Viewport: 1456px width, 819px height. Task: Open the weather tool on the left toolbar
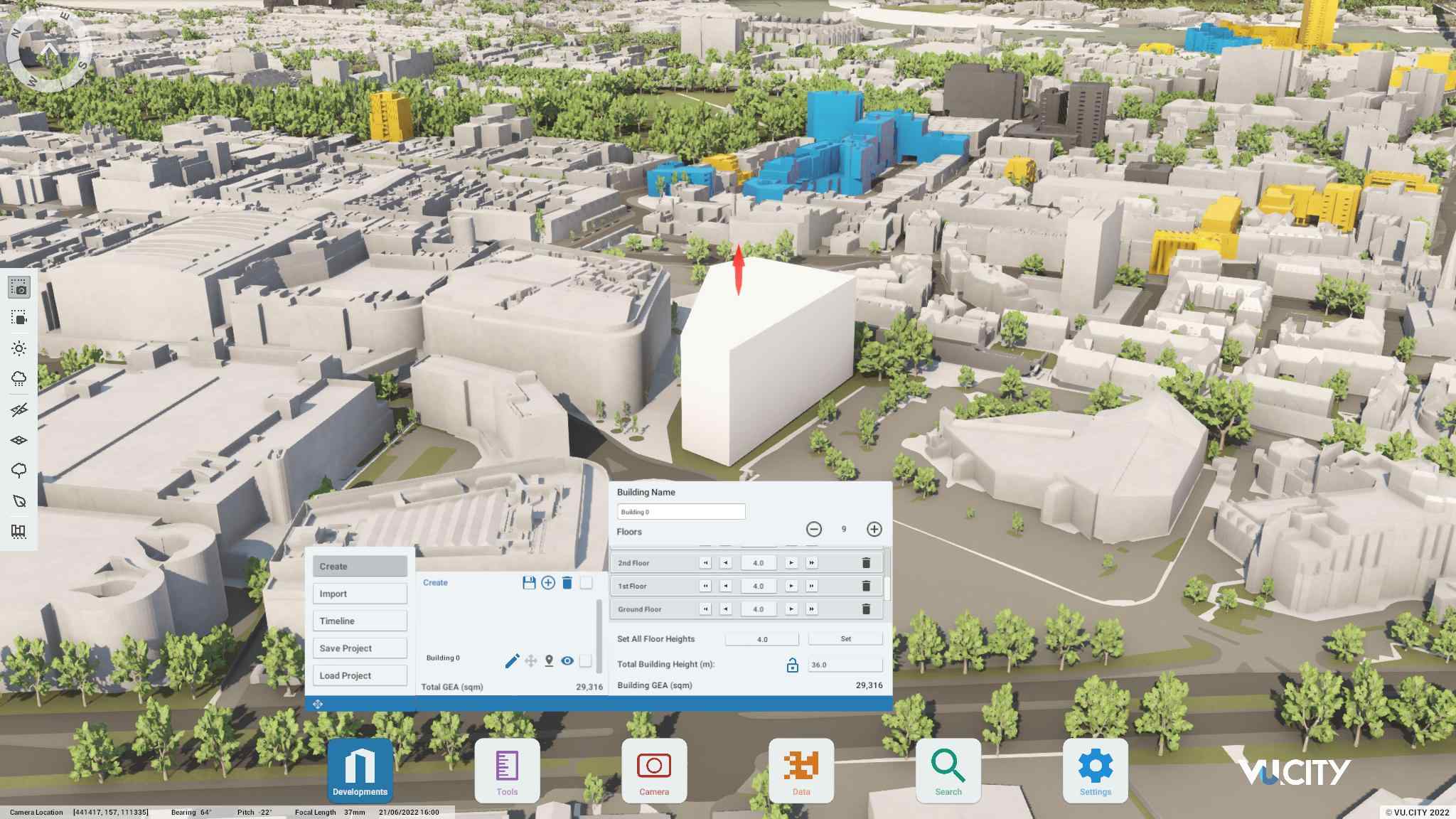19,378
